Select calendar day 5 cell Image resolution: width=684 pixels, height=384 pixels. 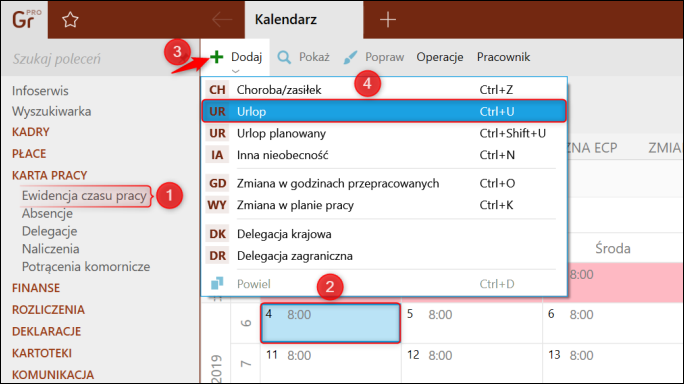coord(472,323)
